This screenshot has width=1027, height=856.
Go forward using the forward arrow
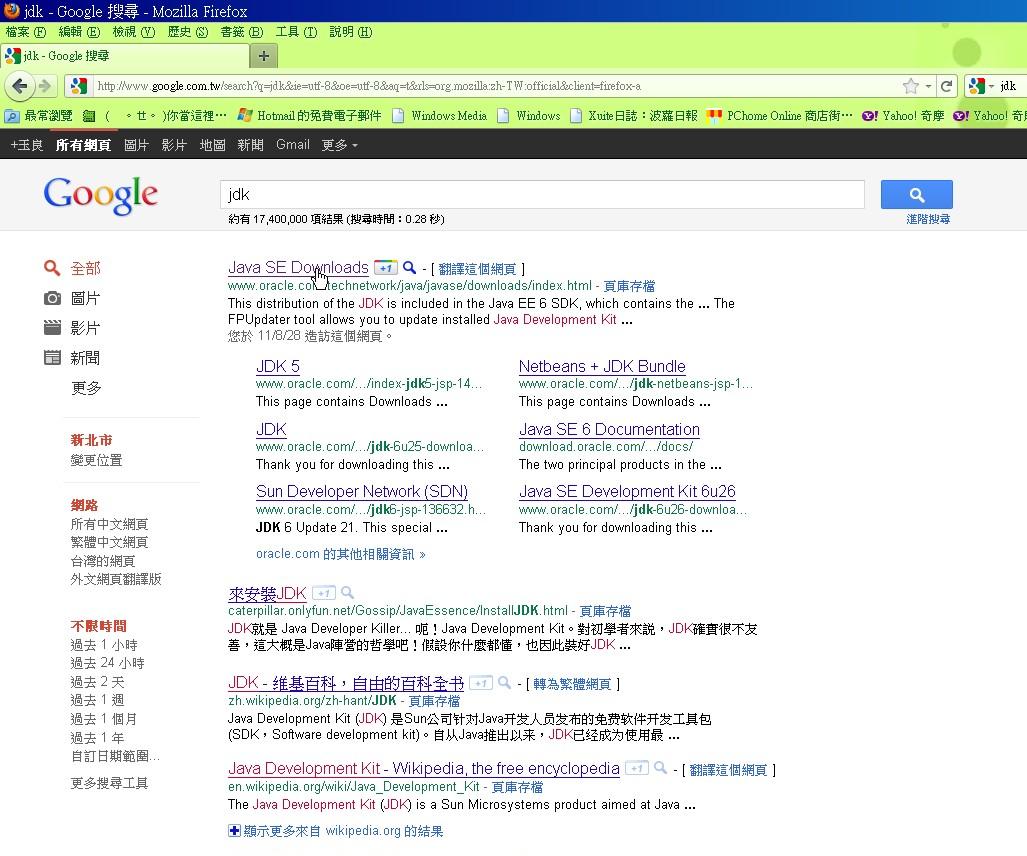pyautogui.click(x=45, y=86)
